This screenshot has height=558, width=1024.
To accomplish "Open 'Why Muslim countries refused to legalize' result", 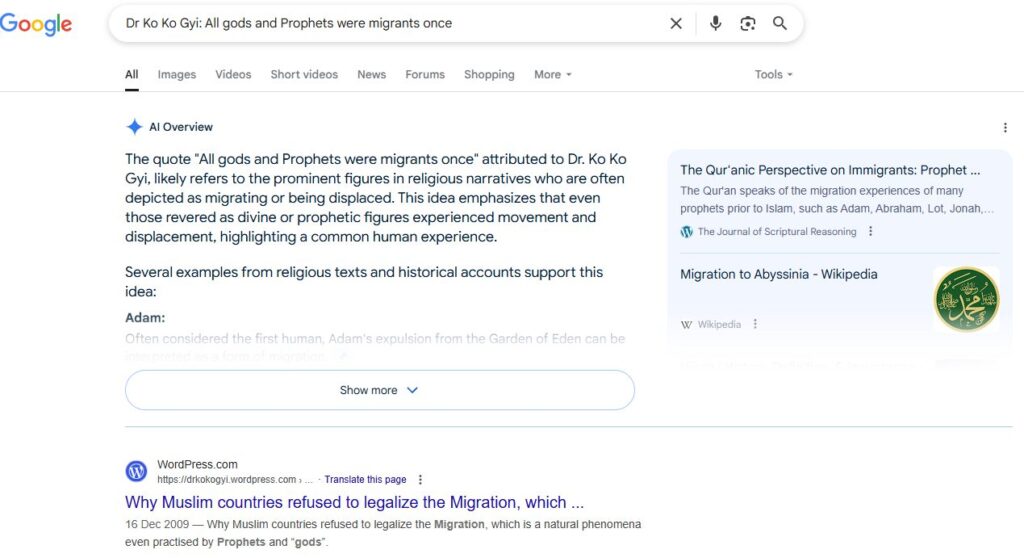I will point(354,502).
